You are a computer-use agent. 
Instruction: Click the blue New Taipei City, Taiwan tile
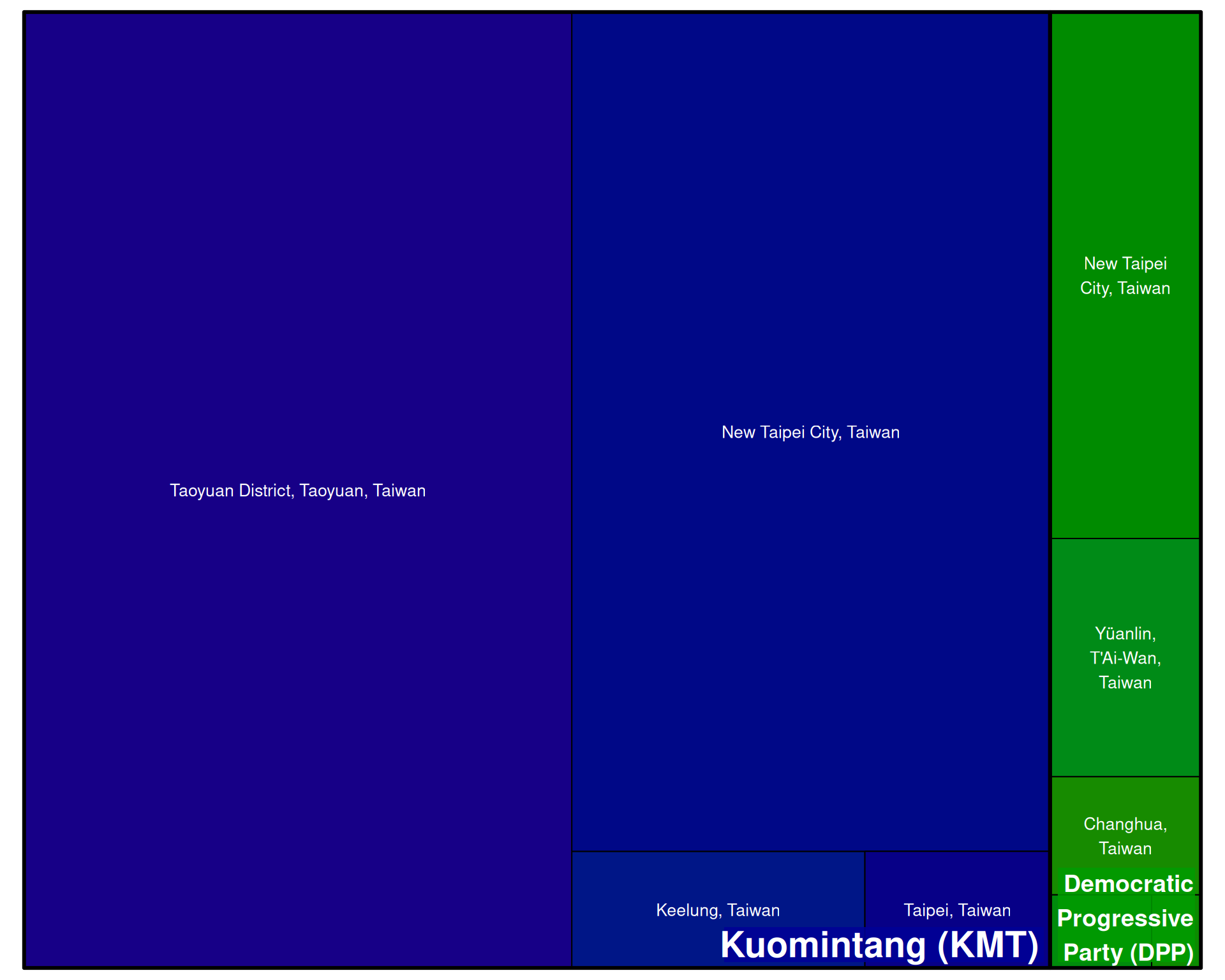pos(810,432)
